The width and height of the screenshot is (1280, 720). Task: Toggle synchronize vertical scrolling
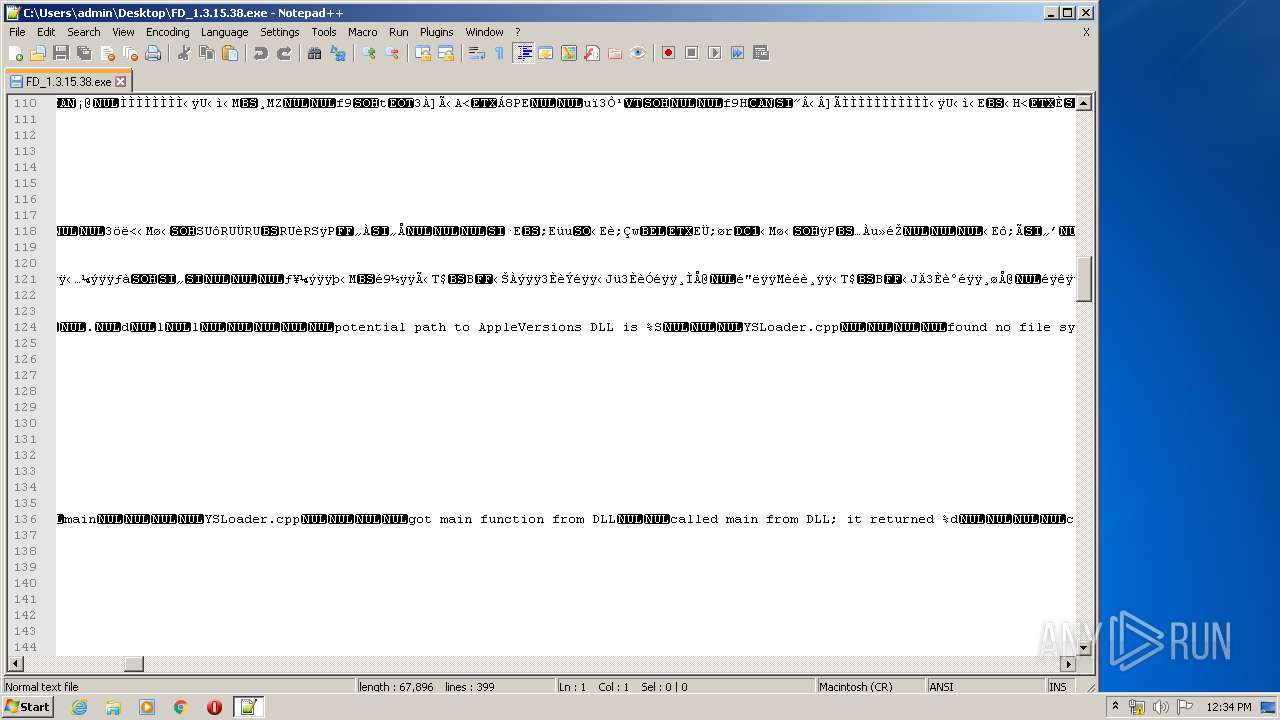point(423,53)
